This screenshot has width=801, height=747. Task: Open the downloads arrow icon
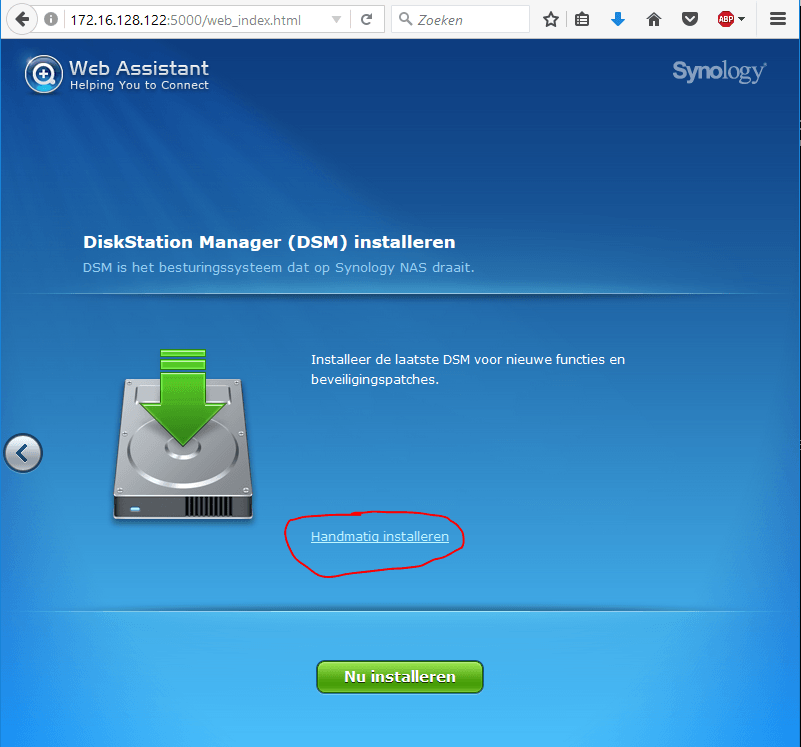tap(618, 19)
